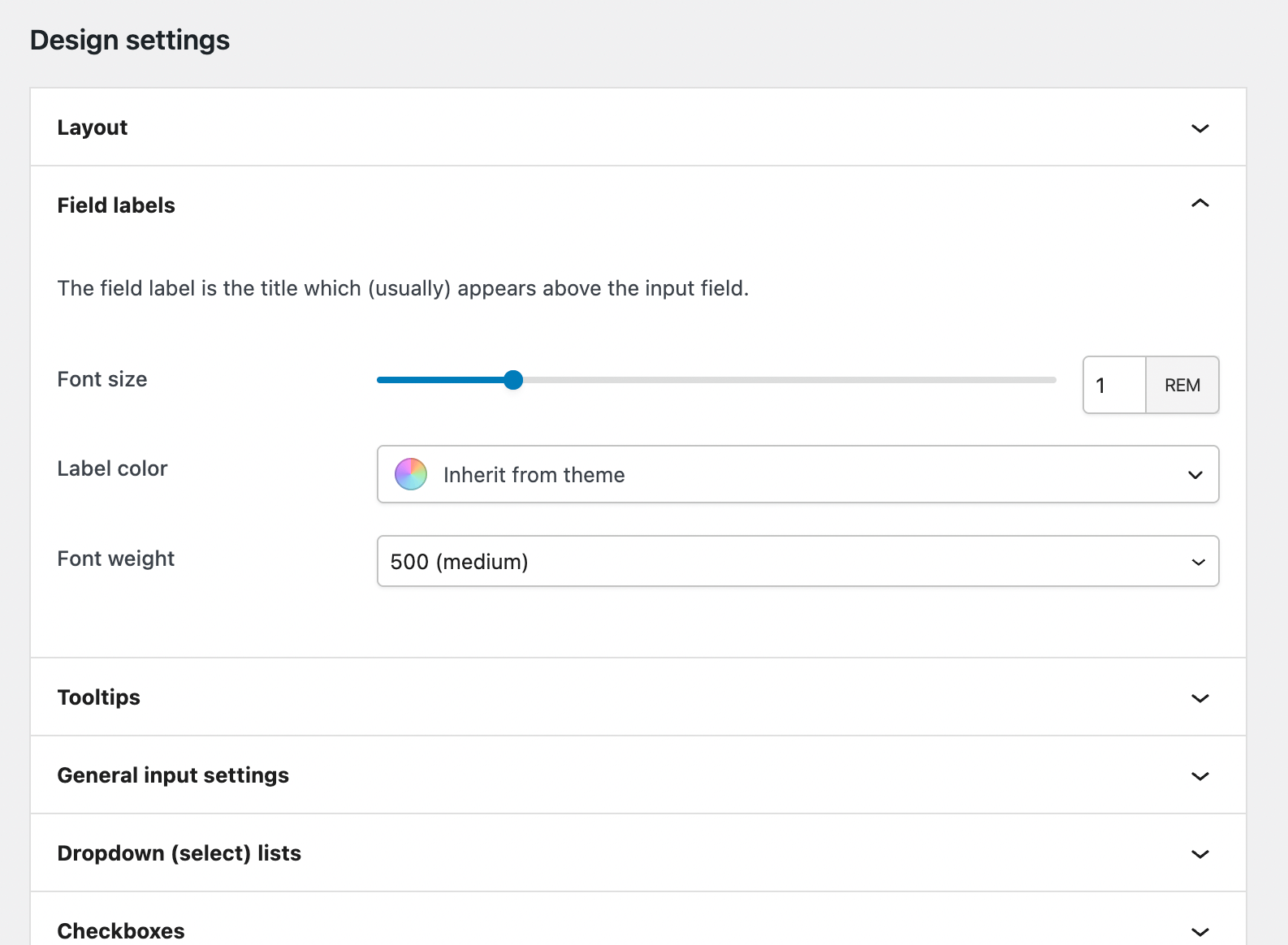The image size is (1288, 945).
Task: Expand the Tooltips section chevron
Action: pyautogui.click(x=1199, y=698)
